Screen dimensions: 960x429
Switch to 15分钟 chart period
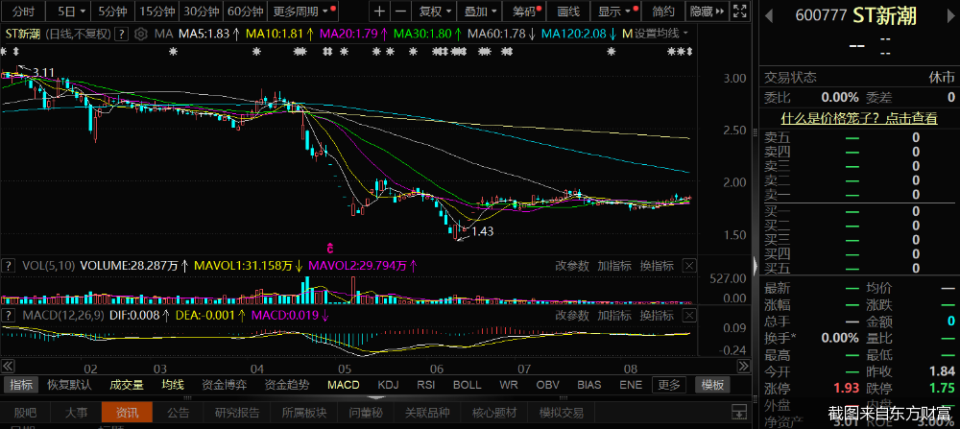coord(156,10)
